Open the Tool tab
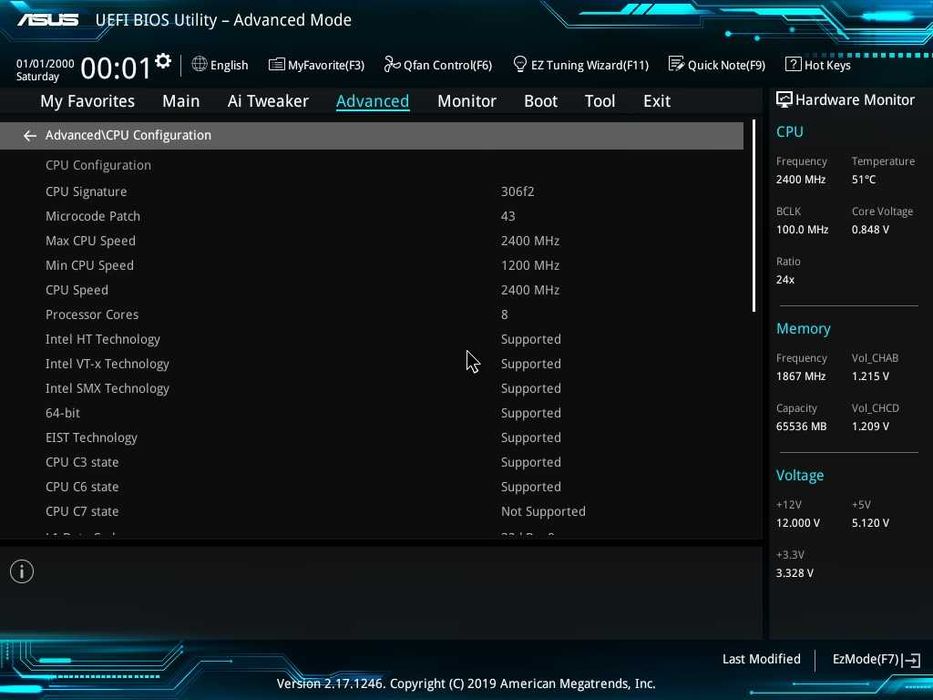 point(600,101)
